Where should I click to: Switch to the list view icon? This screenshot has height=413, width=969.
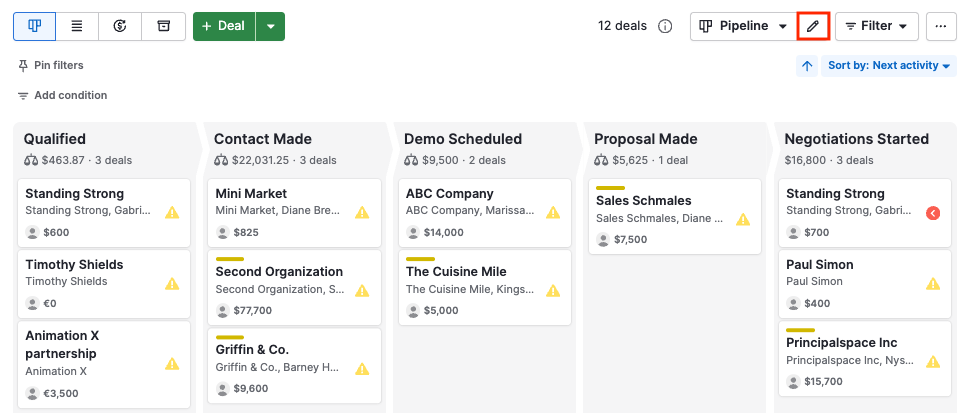[x=77, y=26]
